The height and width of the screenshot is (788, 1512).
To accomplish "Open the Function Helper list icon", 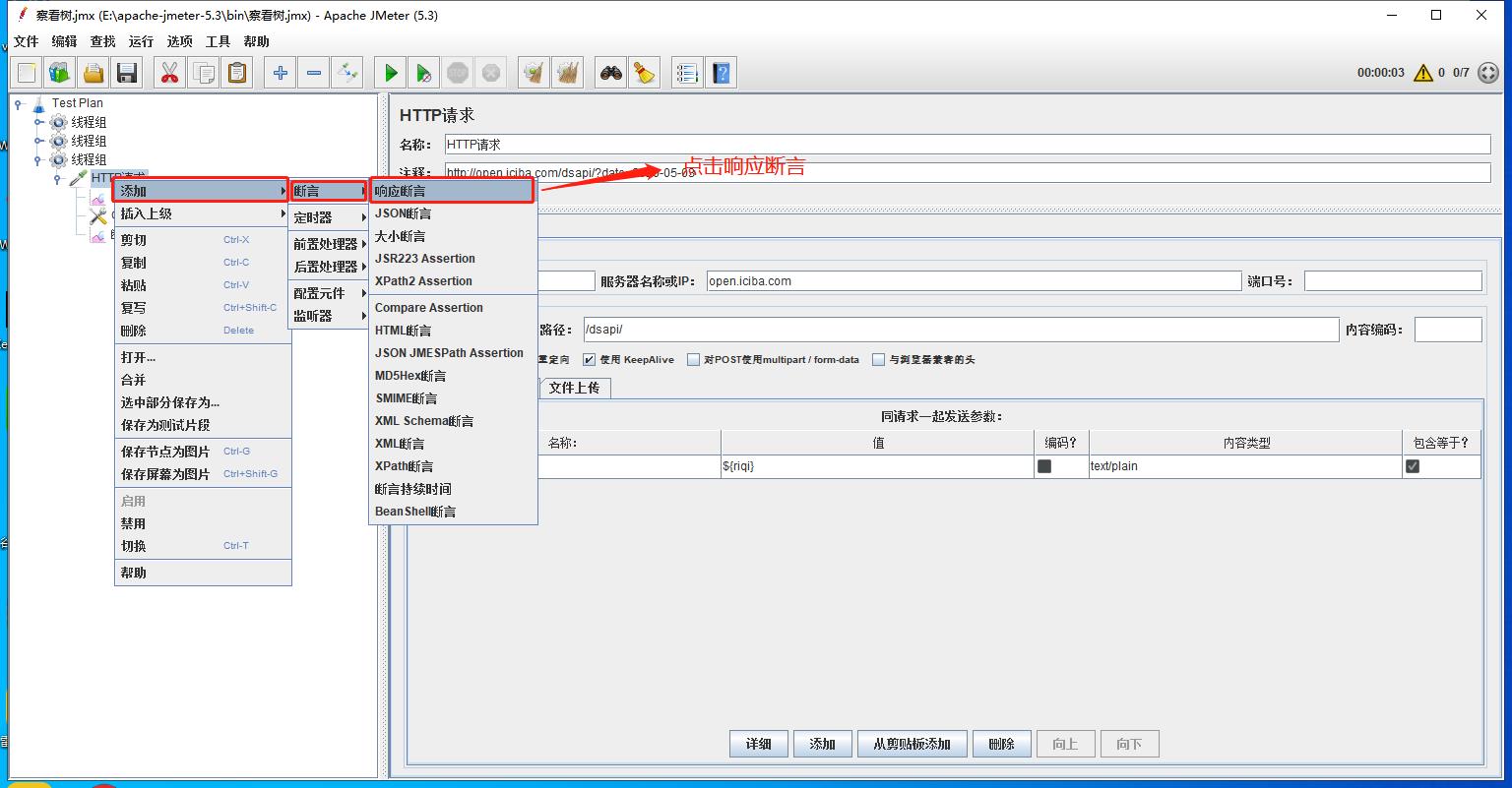I will click(687, 73).
